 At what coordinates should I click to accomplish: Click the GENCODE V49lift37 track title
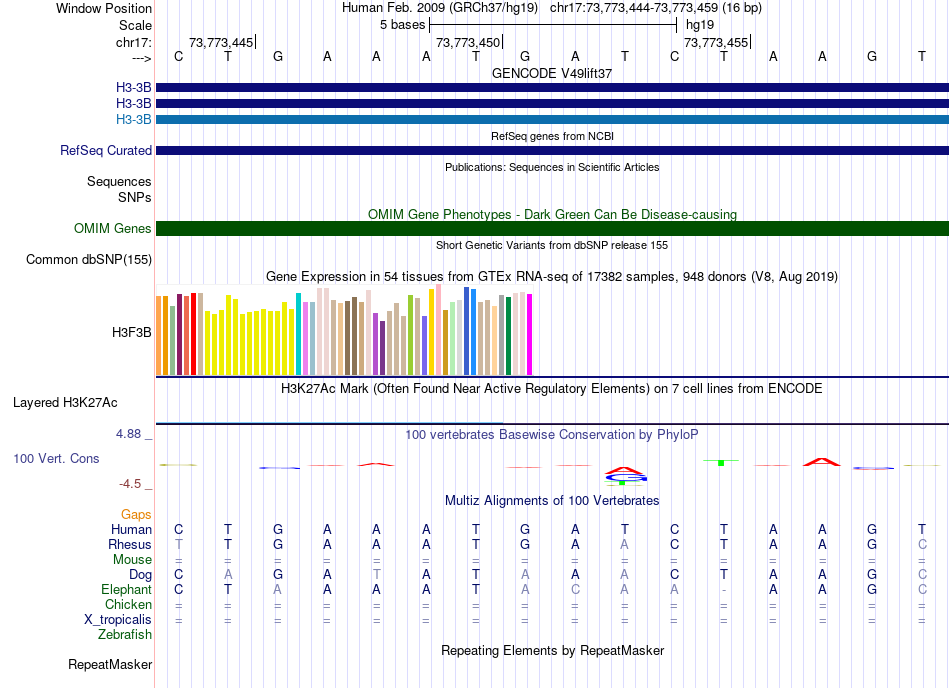click(552, 73)
